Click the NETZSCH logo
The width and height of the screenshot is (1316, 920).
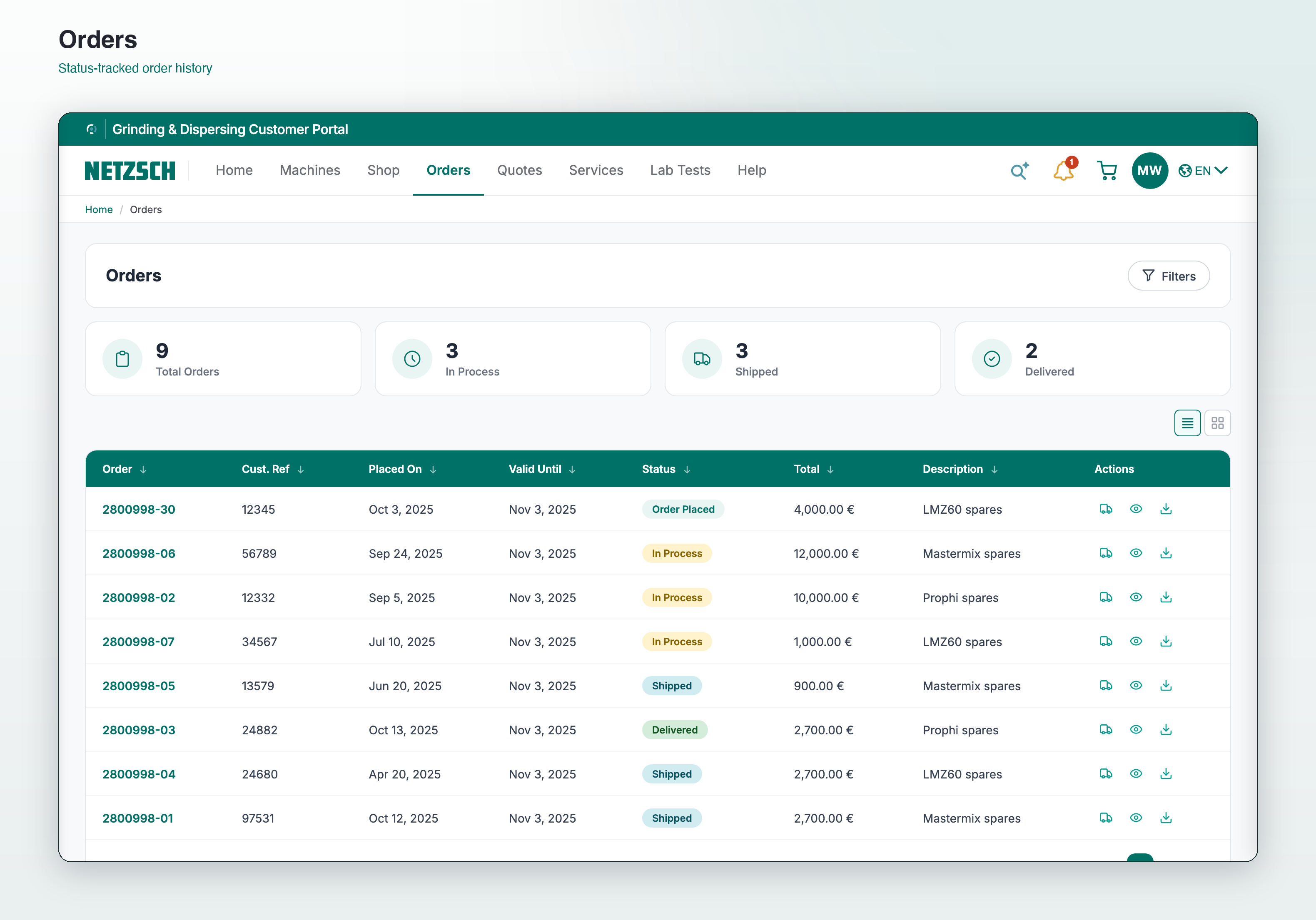tap(130, 171)
